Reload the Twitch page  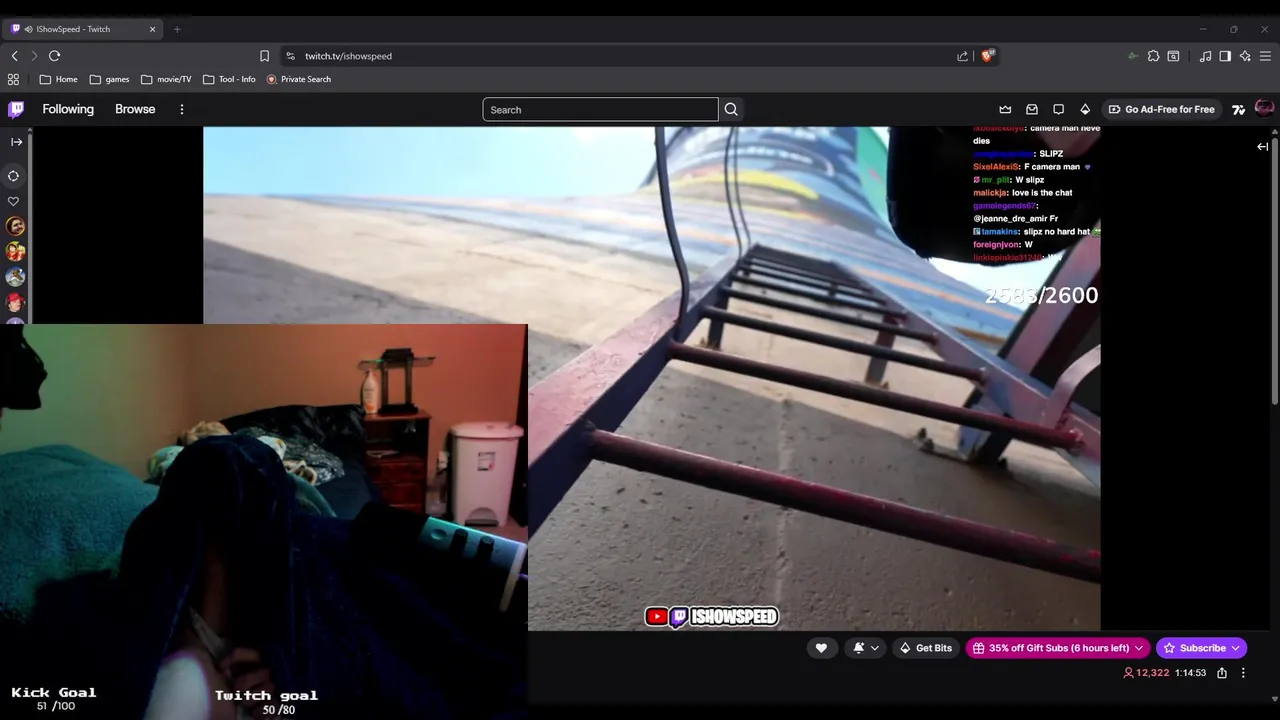click(54, 56)
